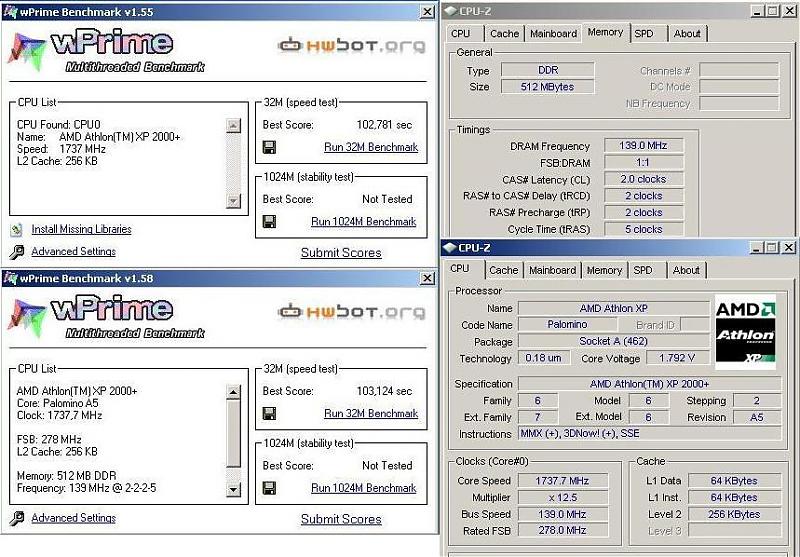The image size is (800, 557).
Task: Open Submit Scores in wPrime v1.55
Action: point(341,253)
